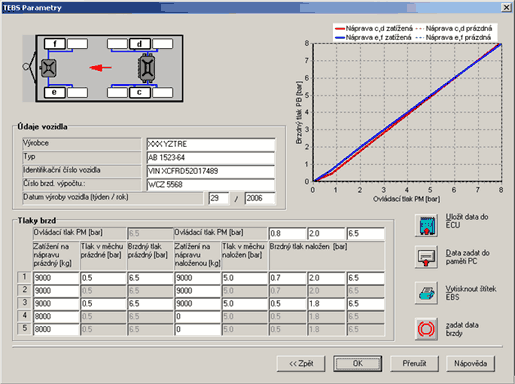Open help with Nápověda button
Viewport: 515px width, 384px height.
click(x=470, y=363)
